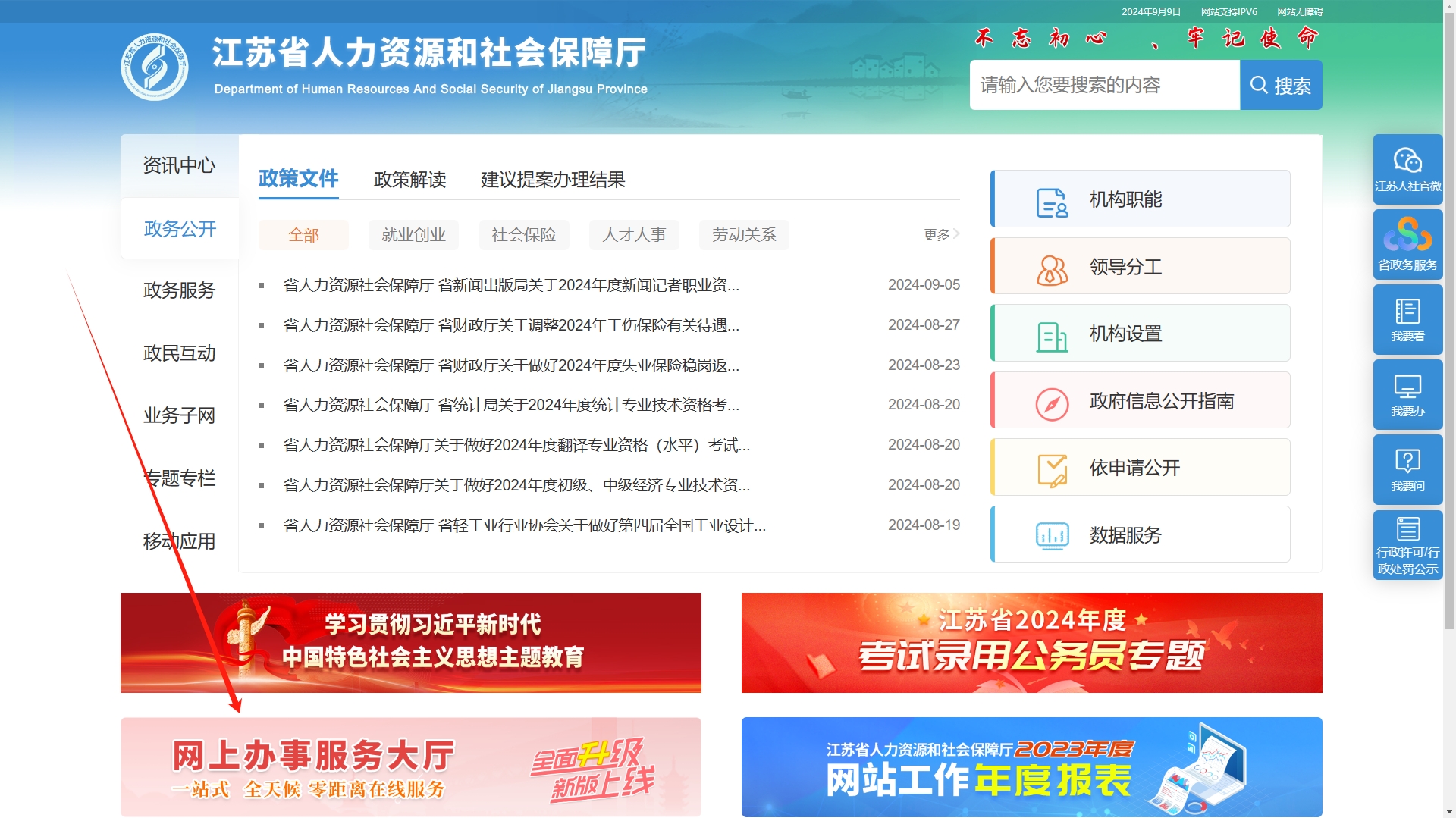The width and height of the screenshot is (1456, 818).
Task: Open 政务服务 in side menu
Action: (x=180, y=290)
